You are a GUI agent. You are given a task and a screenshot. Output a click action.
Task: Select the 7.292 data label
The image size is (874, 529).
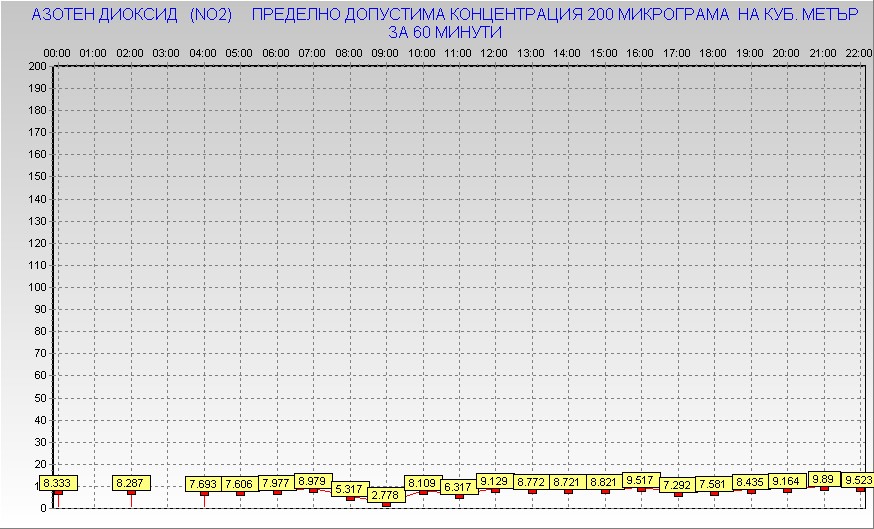tap(678, 485)
